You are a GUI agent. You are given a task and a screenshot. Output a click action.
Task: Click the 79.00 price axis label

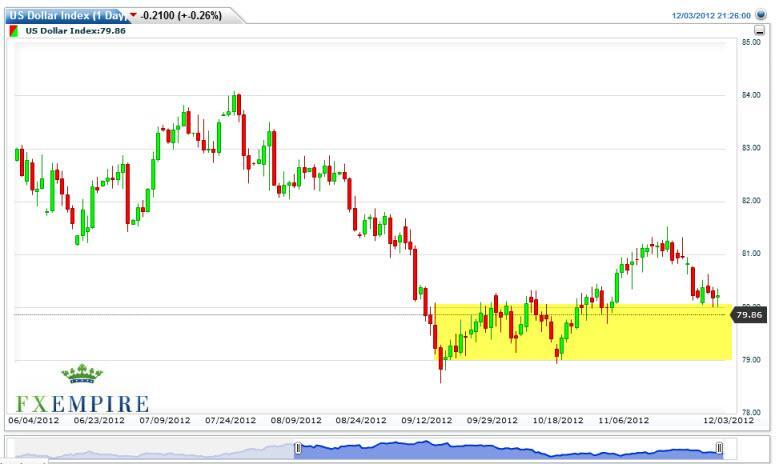[751, 360]
